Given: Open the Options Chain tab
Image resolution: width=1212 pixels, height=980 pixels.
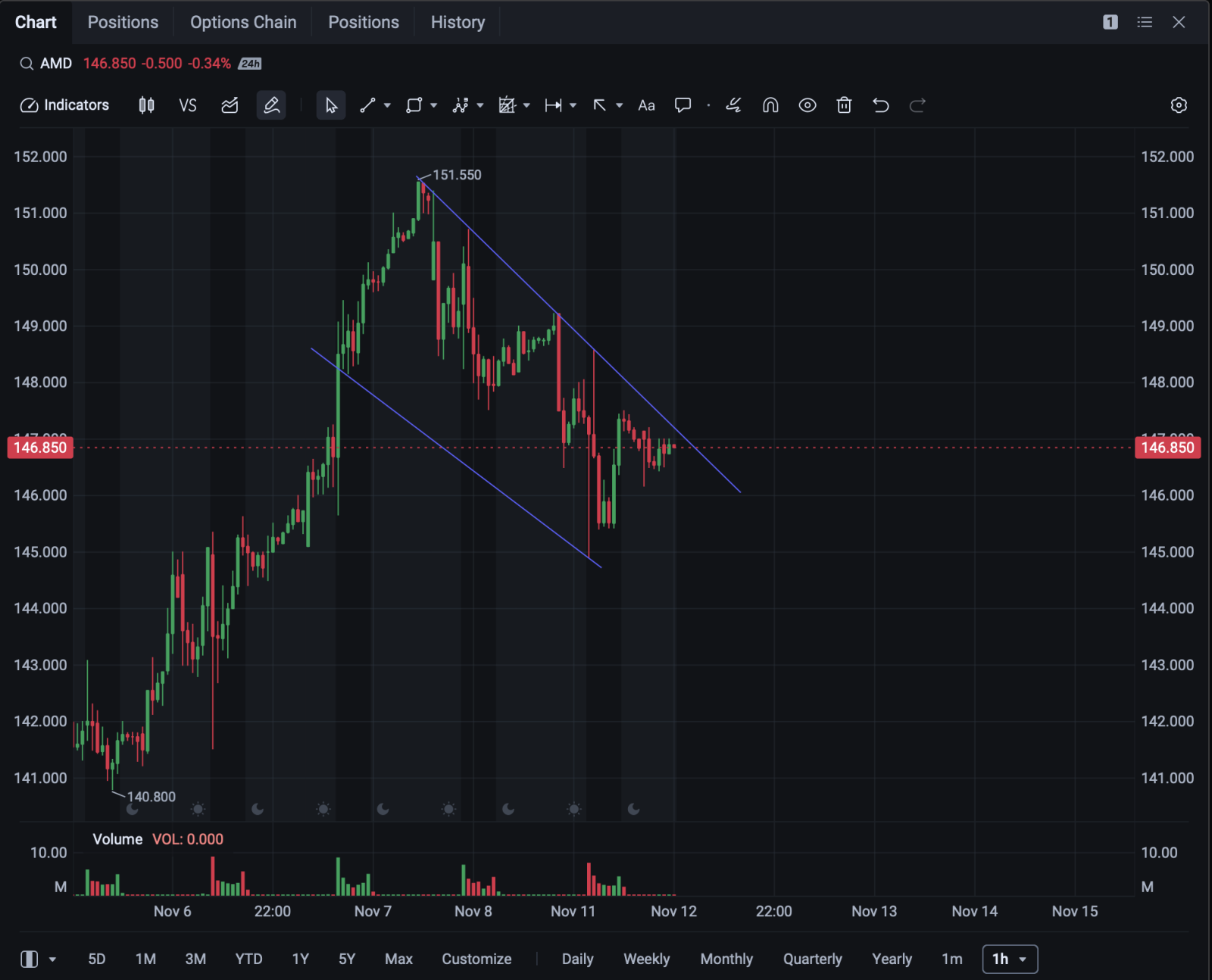Looking at the screenshot, I should pos(243,22).
